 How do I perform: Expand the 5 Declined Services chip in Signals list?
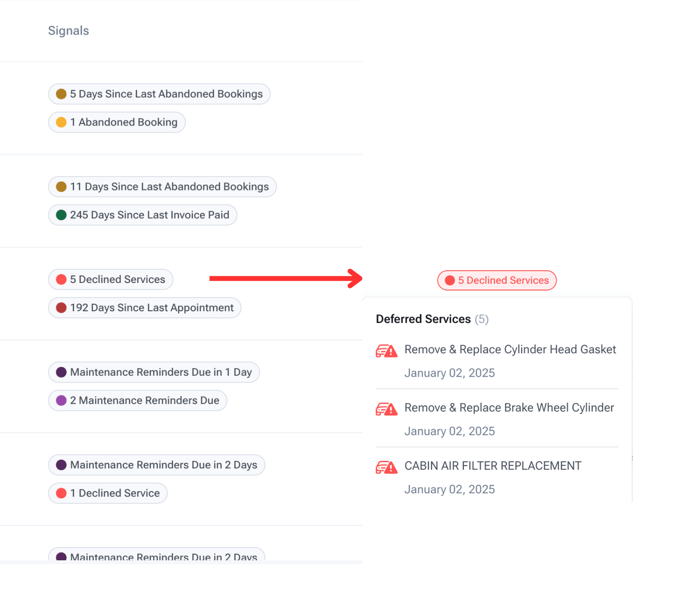click(x=111, y=279)
